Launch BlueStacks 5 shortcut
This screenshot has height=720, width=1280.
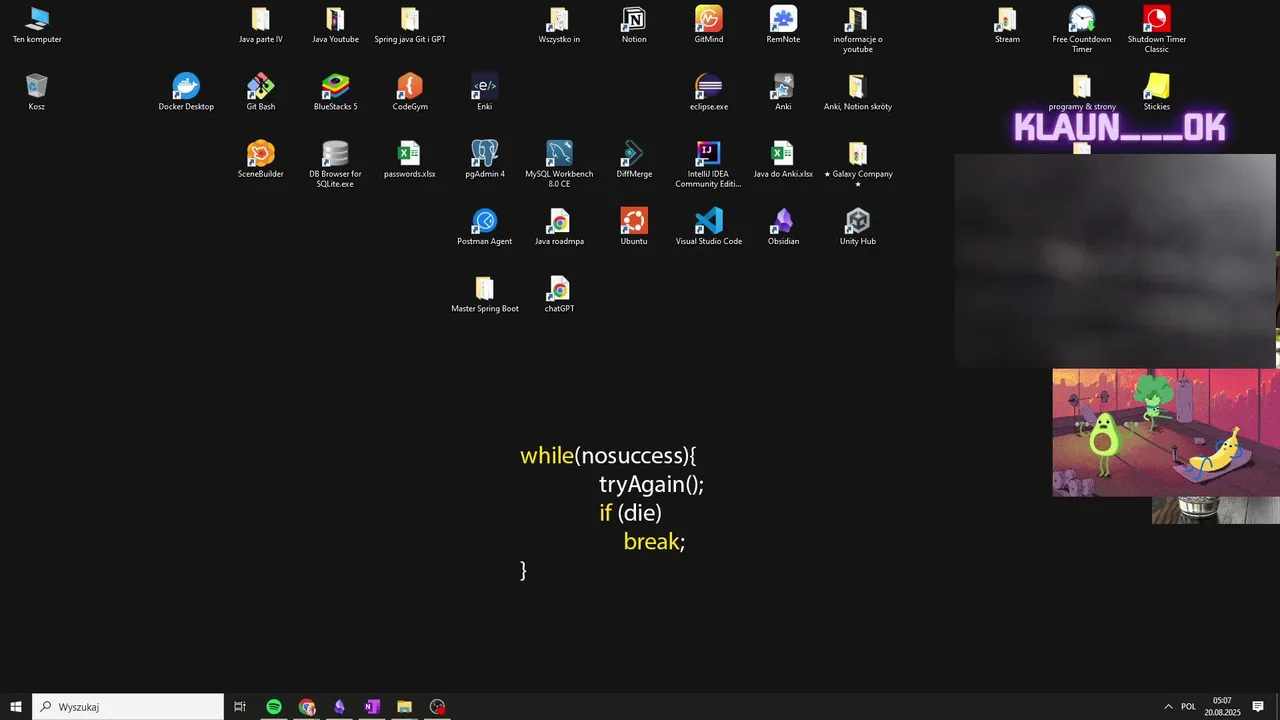click(335, 92)
